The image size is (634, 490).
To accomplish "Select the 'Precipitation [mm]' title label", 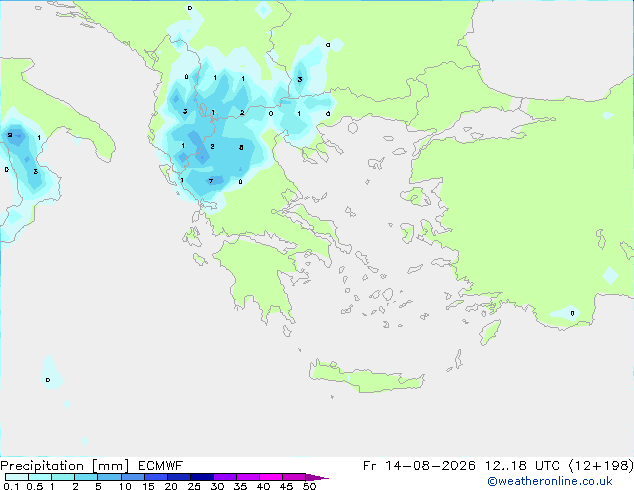I will click(65, 466).
